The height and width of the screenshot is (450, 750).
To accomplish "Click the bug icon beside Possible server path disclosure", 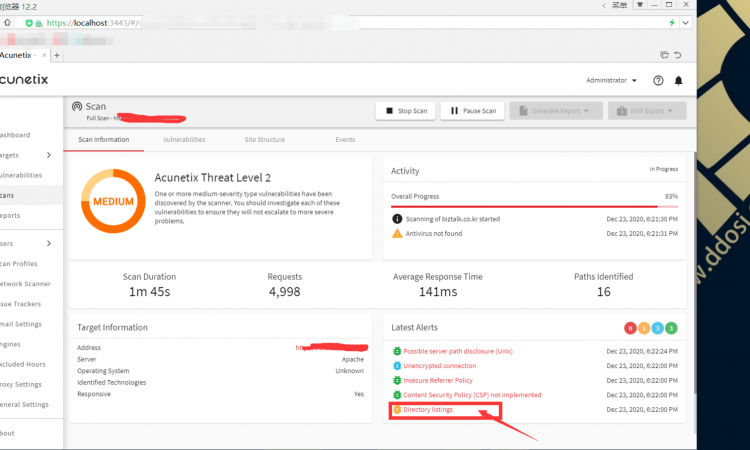I will click(x=397, y=351).
